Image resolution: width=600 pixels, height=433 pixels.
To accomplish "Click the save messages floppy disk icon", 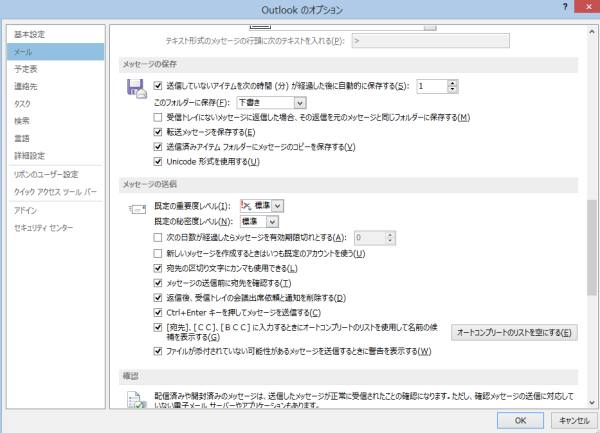I will (137, 88).
